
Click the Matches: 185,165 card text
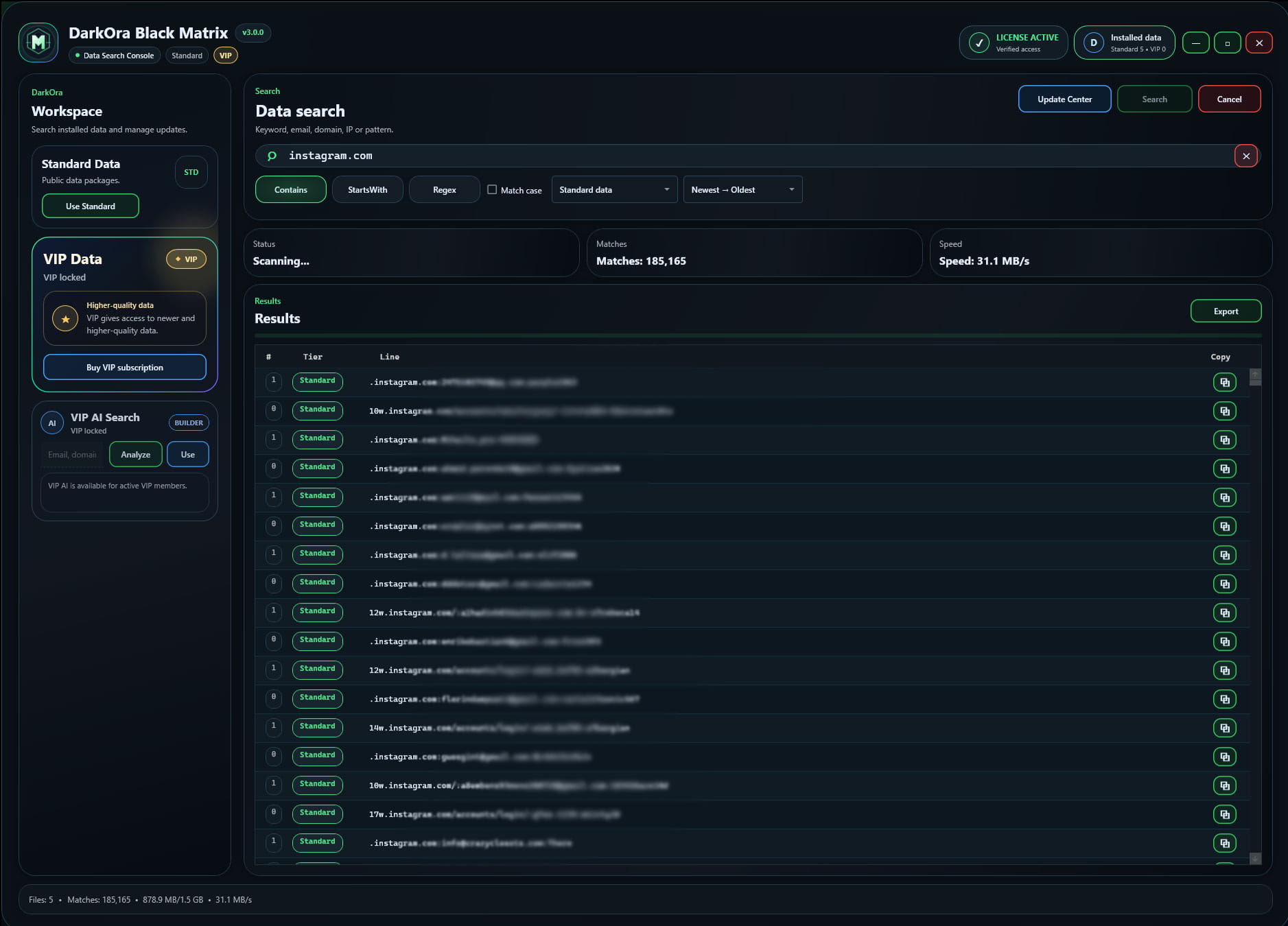click(641, 261)
